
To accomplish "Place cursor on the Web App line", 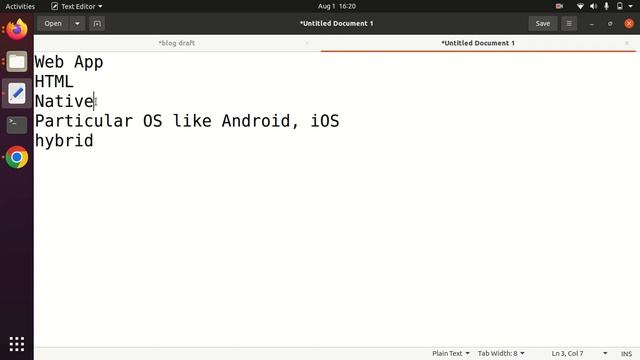I will [x=69, y=62].
